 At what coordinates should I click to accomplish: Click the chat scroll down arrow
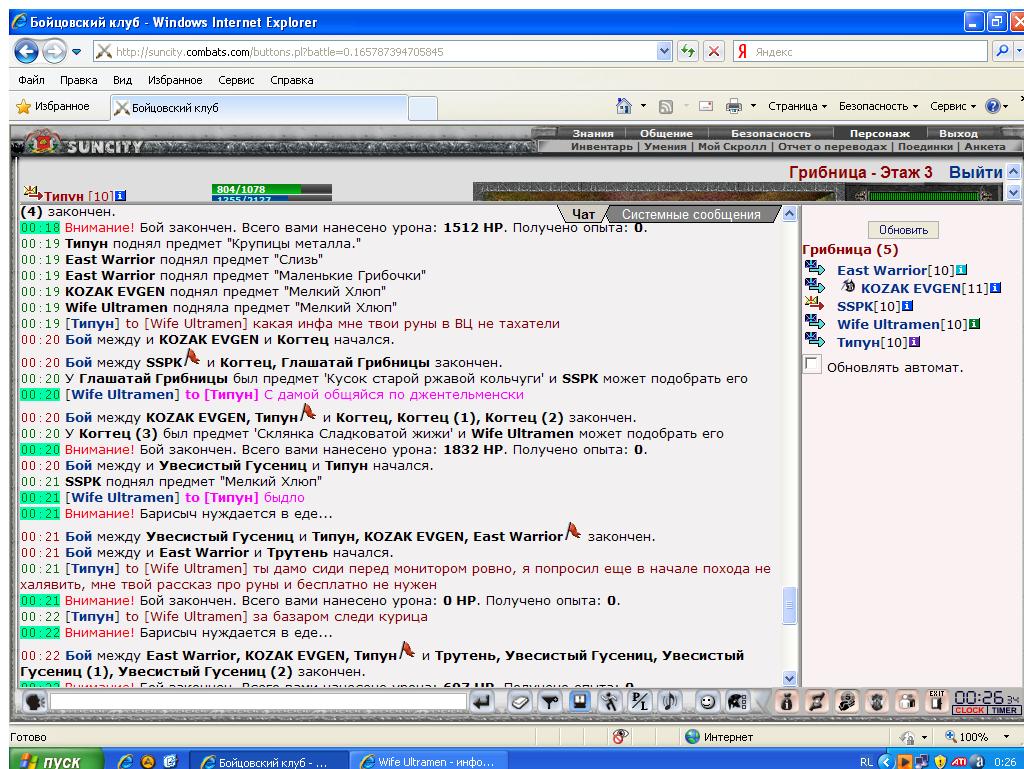click(789, 679)
